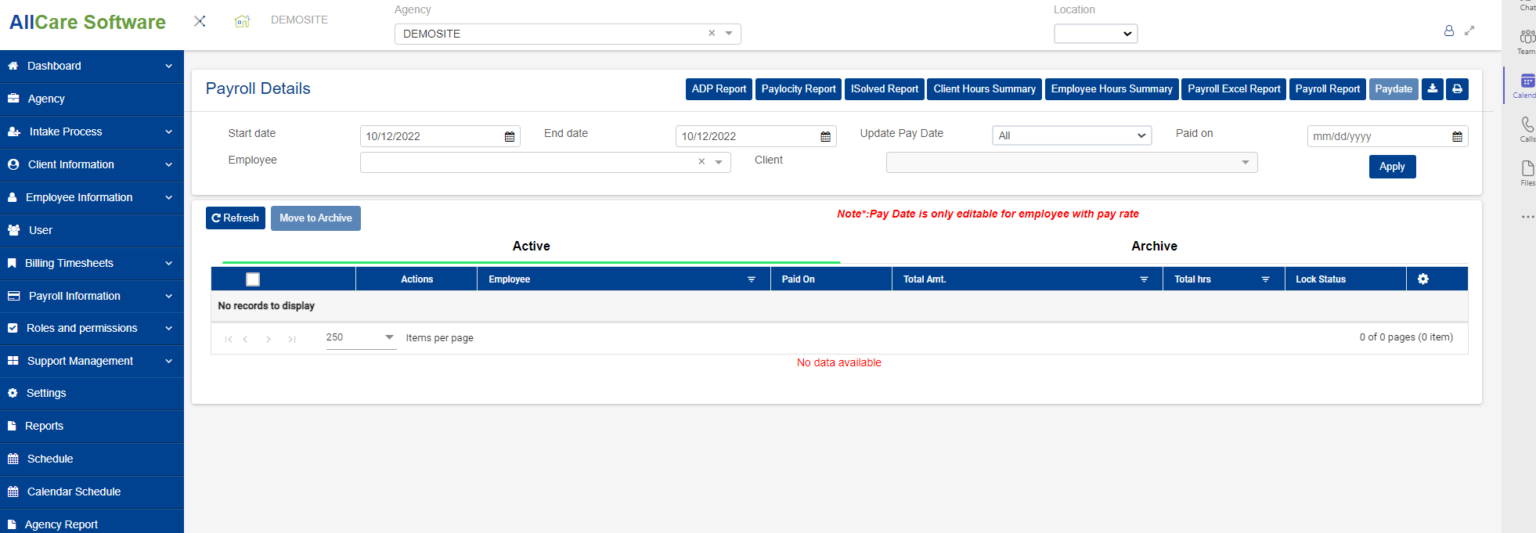The height and width of the screenshot is (533, 1536).
Task: Click the Paydate button
Action: point(1394,89)
